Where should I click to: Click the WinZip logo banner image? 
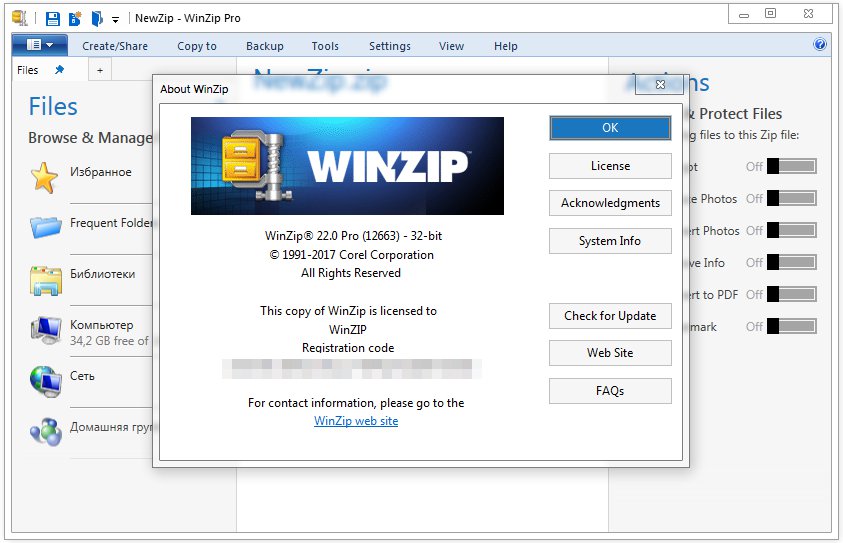coord(347,166)
